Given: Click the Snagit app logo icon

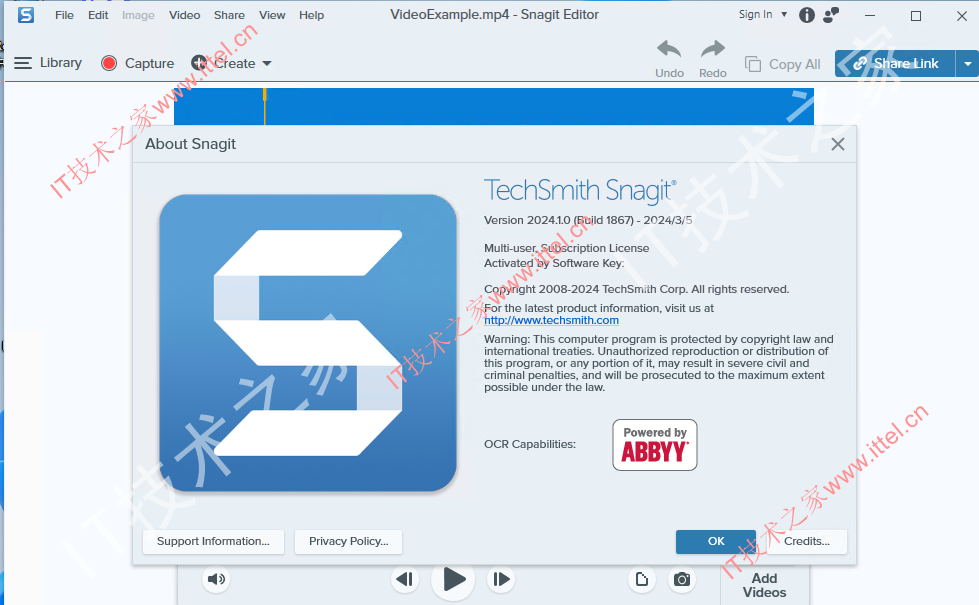Looking at the screenshot, I should pyautogui.click(x=26, y=14).
